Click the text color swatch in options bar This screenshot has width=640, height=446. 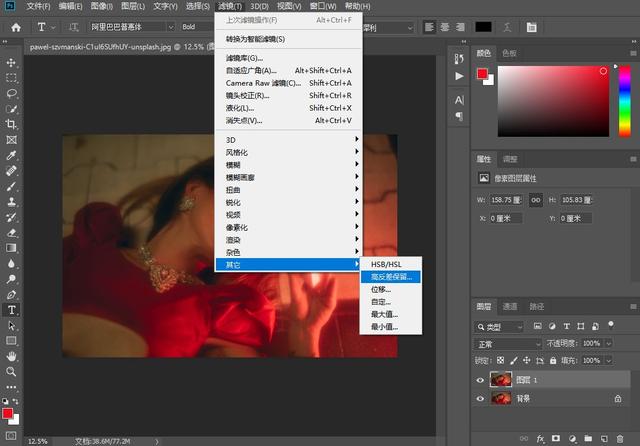(483, 27)
